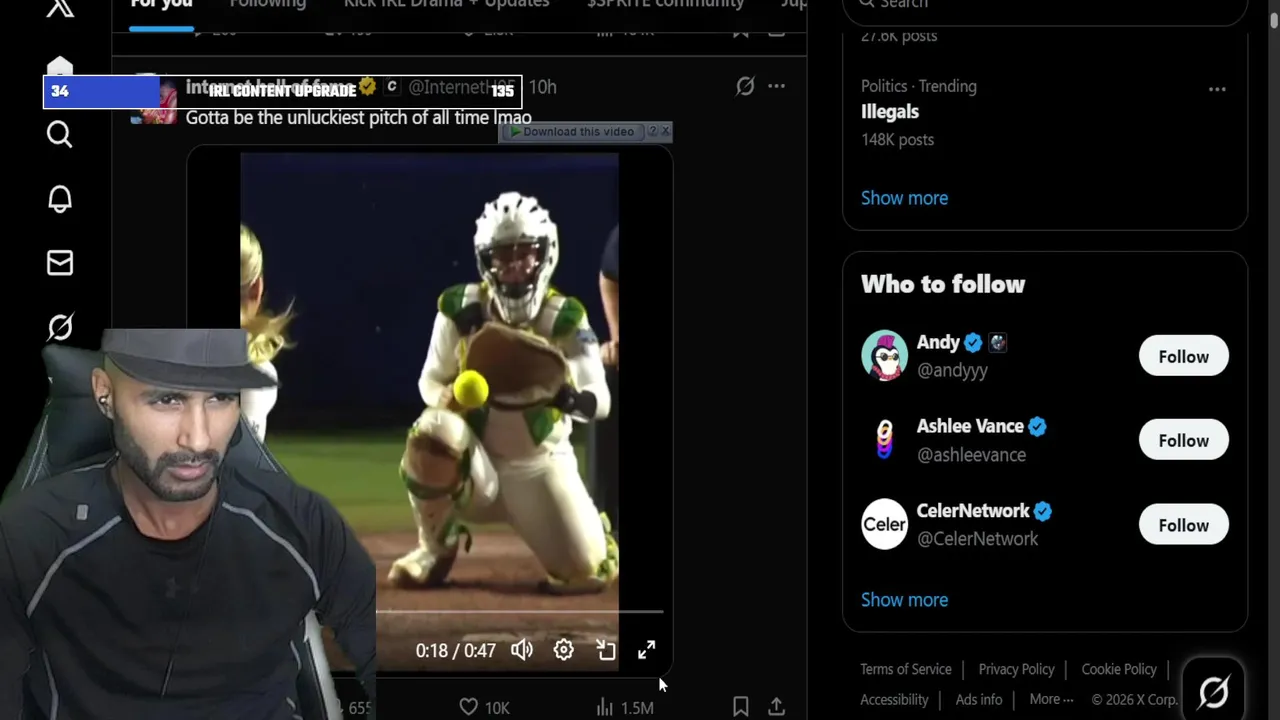Open @andyyy handle
Viewport: 1280px width, 720px height.
tap(952, 370)
